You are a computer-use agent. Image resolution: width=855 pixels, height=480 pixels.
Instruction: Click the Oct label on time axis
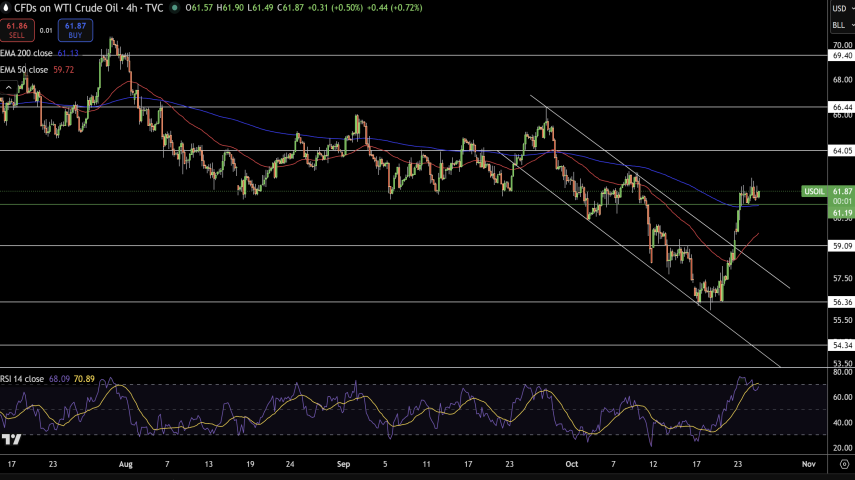point(572,464)
